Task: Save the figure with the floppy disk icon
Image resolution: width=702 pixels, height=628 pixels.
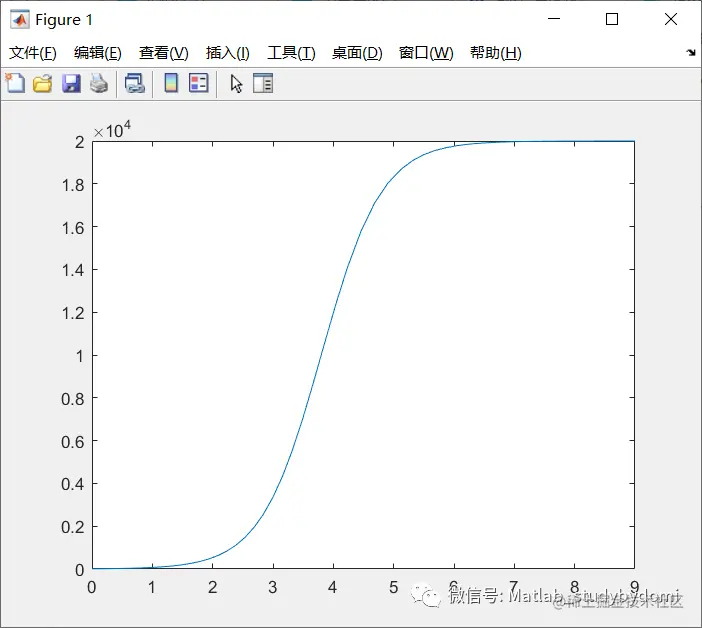Action: click(71, 84)
